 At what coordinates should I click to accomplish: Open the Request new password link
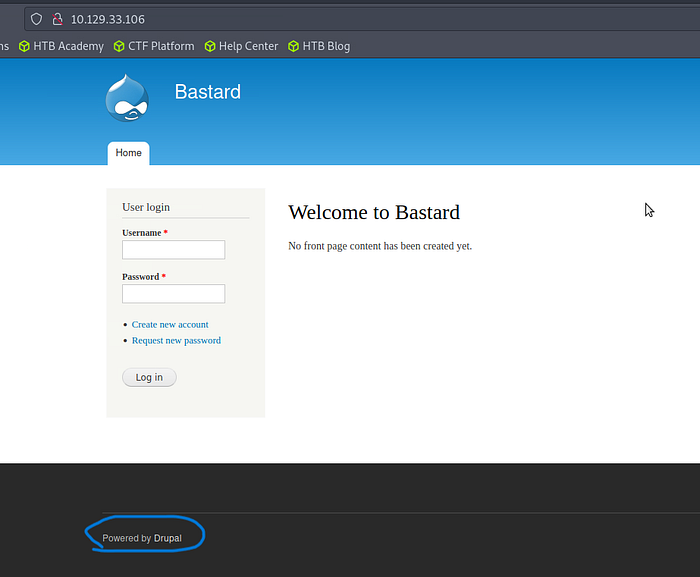tap(176, 341)
